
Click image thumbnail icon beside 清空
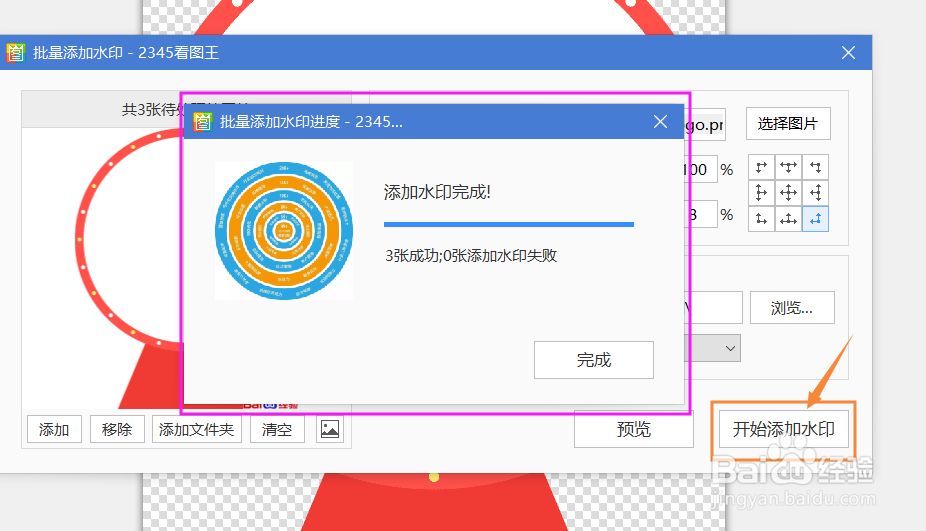point(330,429)
